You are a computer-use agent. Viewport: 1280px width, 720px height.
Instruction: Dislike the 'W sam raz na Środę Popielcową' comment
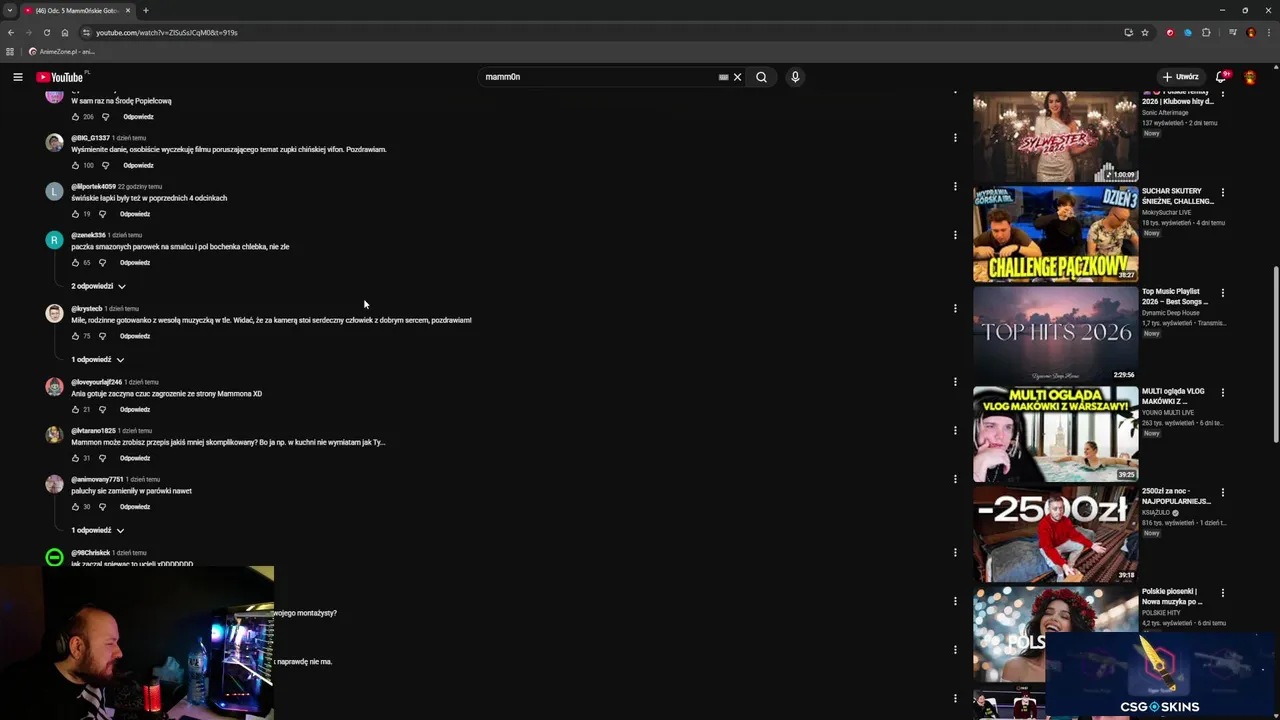pos(105,117)
